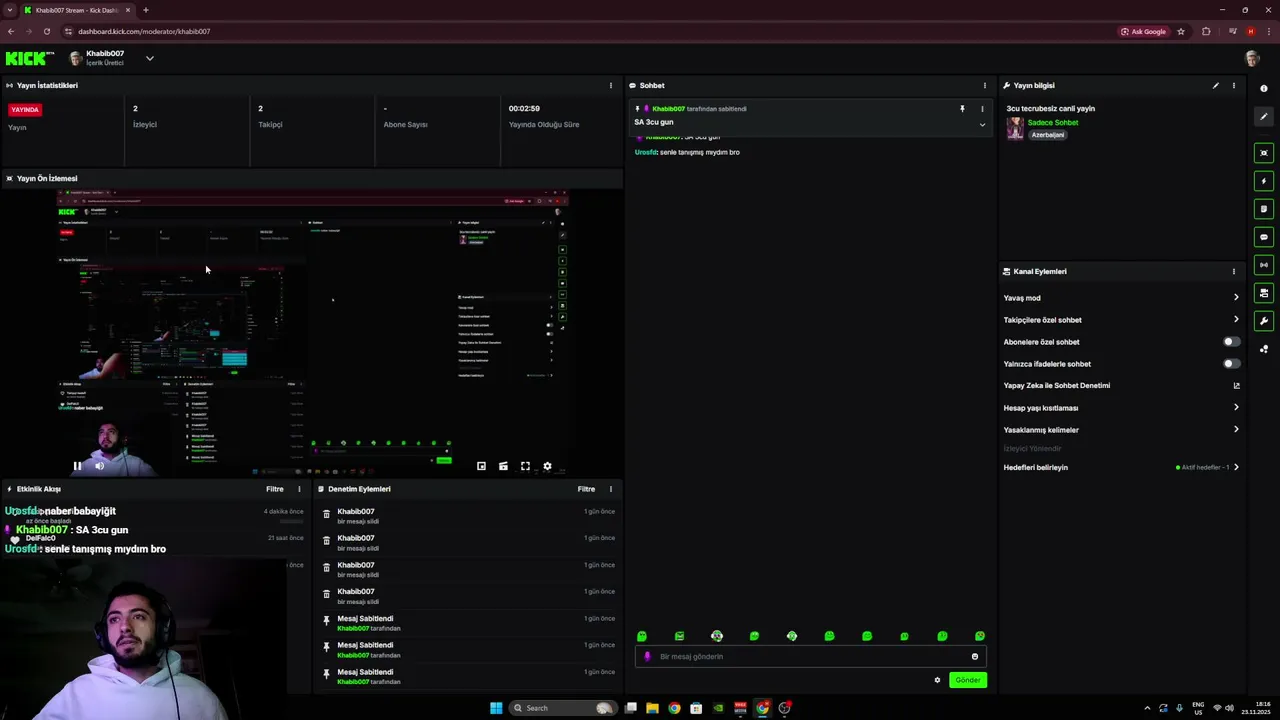Screen dimensions: 1280x720
Task: Click the purple microphone badge in message box
Action: 647,657
